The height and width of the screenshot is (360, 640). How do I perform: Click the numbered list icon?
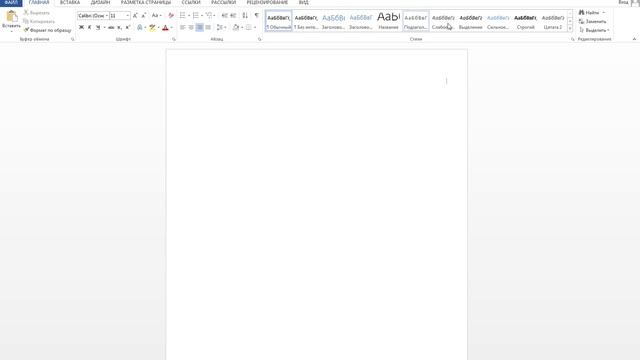[x=196, y=16]
